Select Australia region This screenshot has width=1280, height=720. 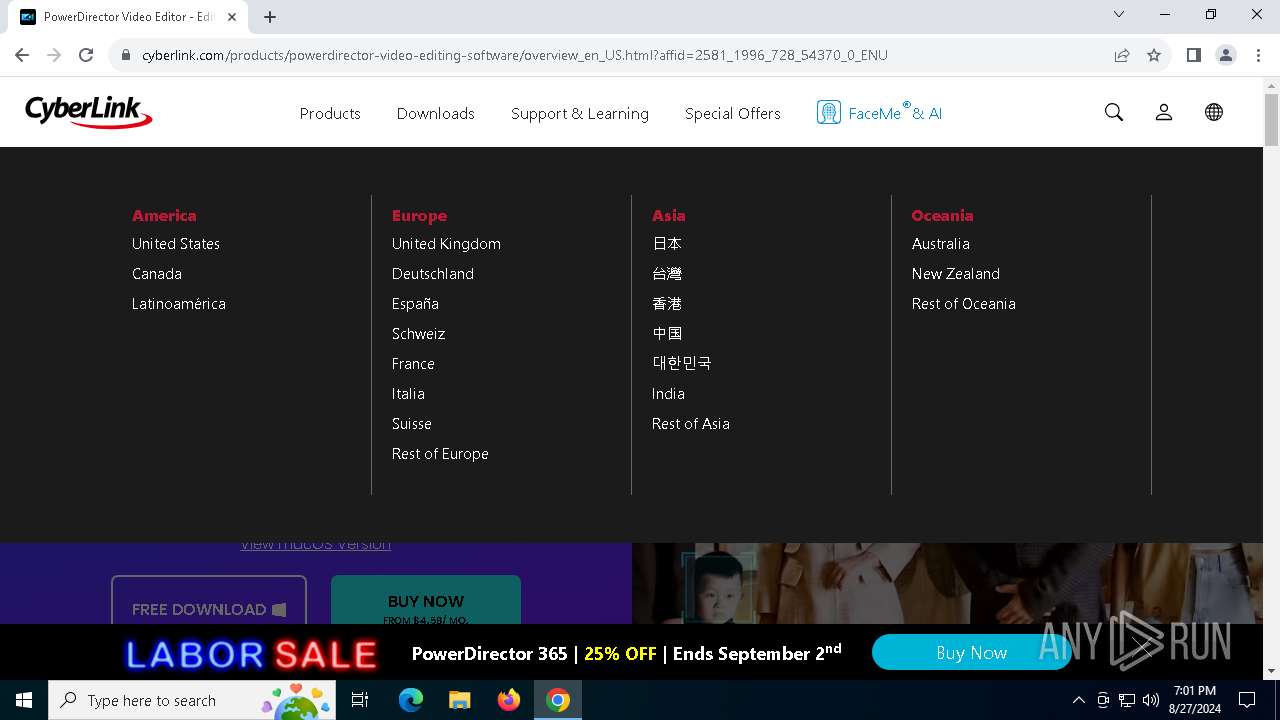(x=941, y=244)
